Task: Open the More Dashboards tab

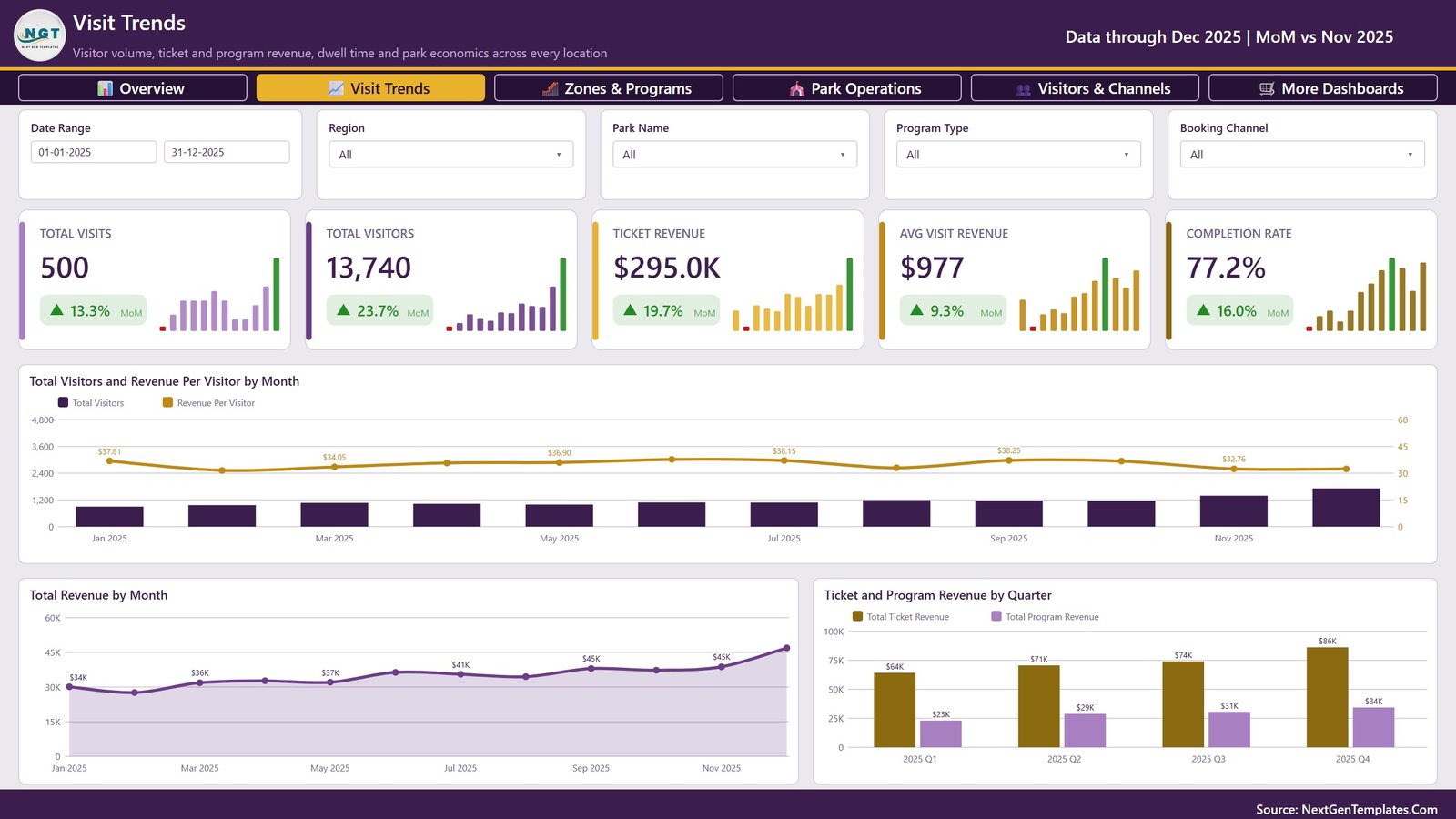Action: tap(1323, 88)
